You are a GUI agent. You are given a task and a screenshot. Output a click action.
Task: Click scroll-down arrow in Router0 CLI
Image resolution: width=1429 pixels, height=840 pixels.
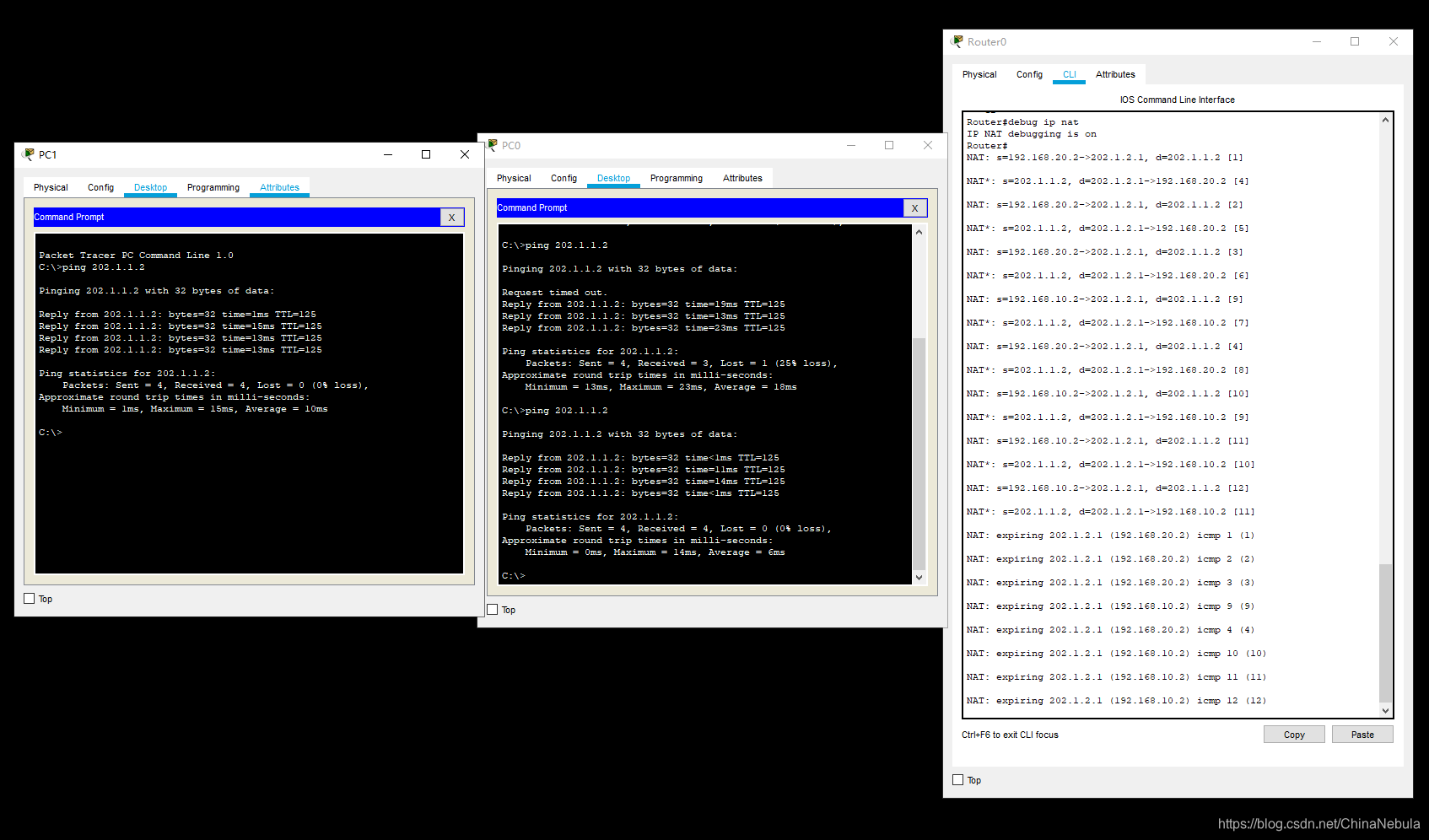[1385, 711]
